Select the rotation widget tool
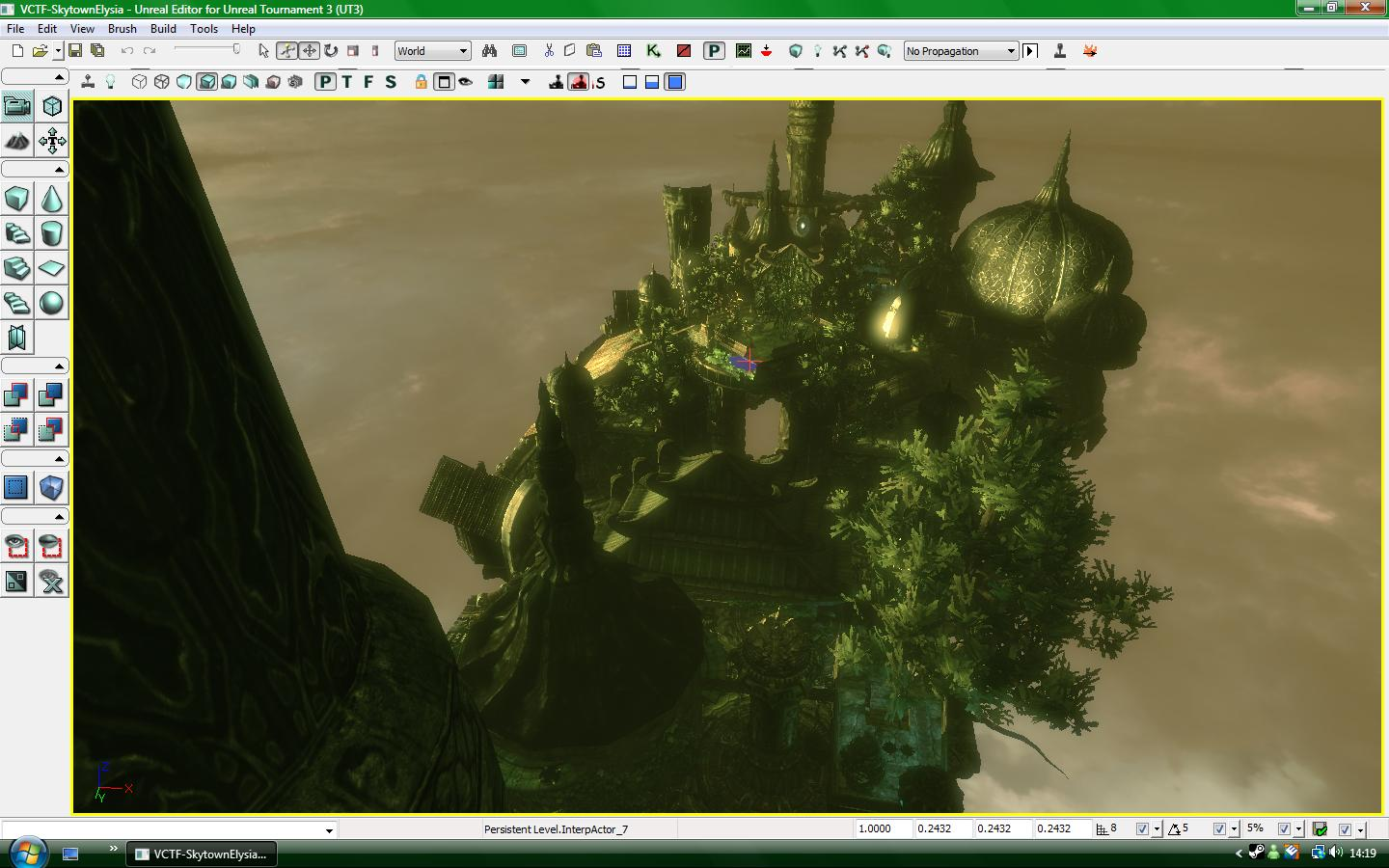The width and height of the screenshot is (1389, 868). click(330, 50)
